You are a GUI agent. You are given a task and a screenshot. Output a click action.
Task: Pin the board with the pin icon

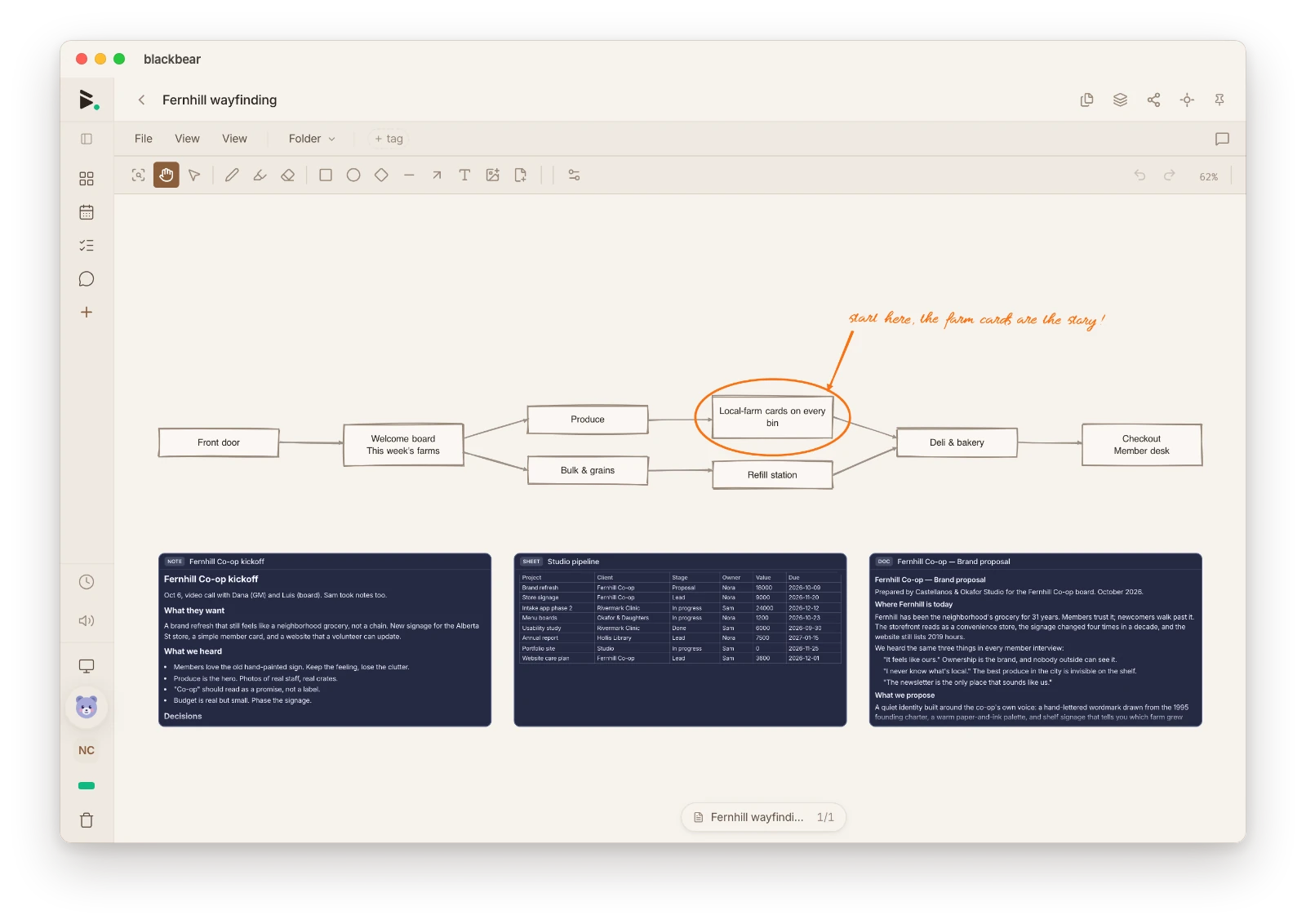click(x=1219, y=100)
